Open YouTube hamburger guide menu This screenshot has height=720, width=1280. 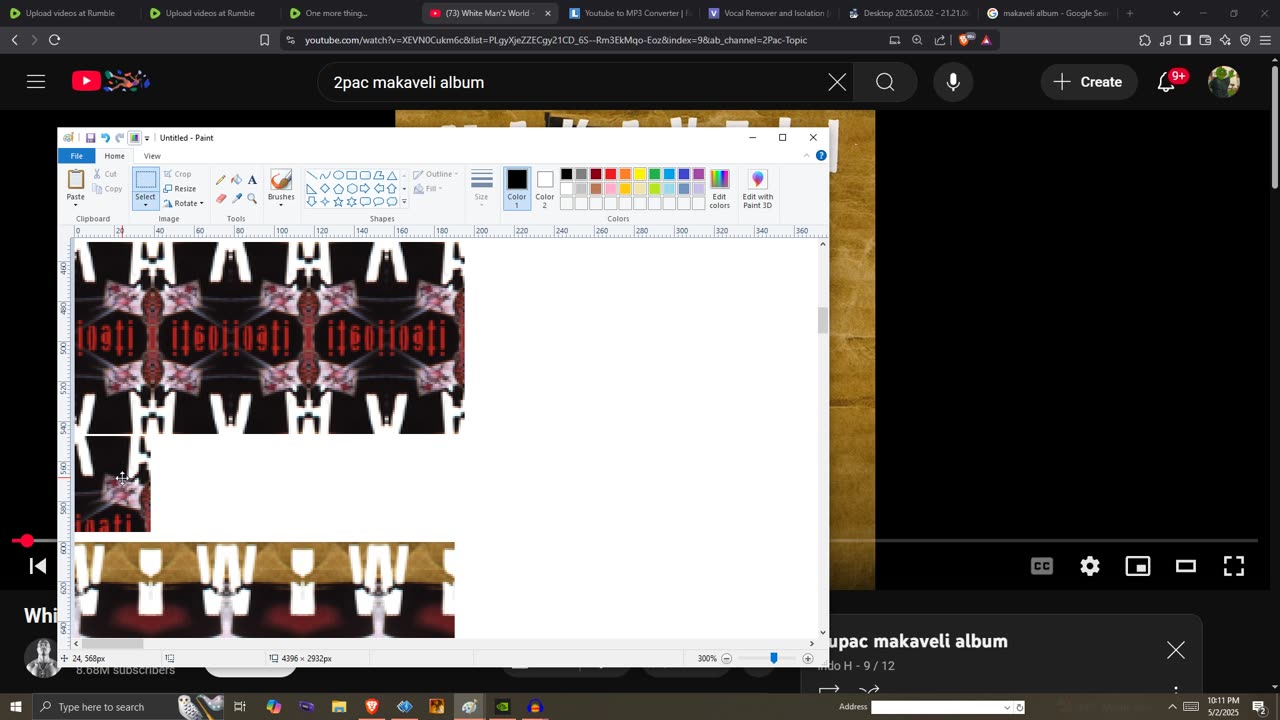coord(36,82)
